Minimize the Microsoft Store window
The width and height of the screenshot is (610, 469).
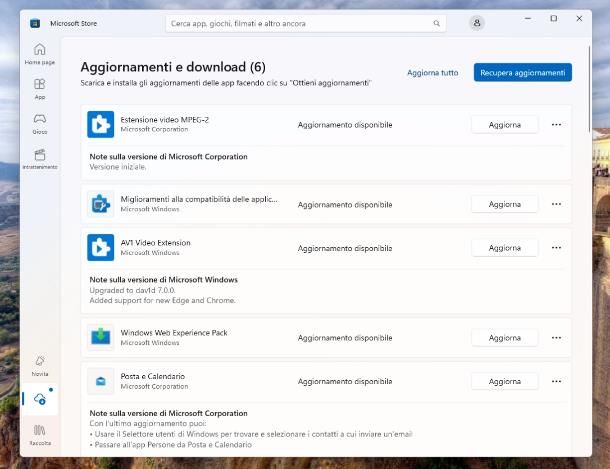point(528,18)
